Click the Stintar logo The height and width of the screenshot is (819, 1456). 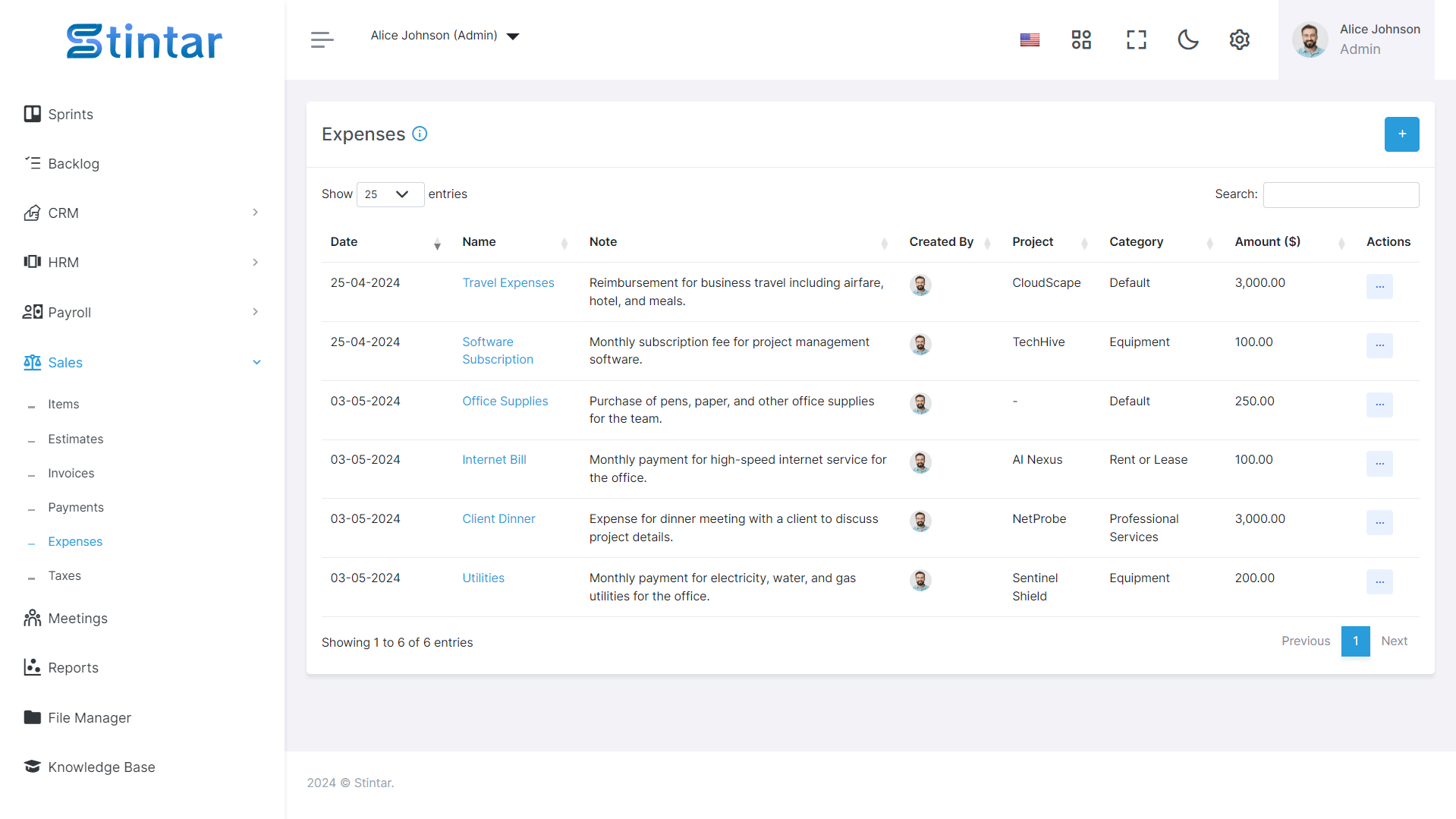point(144,41)
